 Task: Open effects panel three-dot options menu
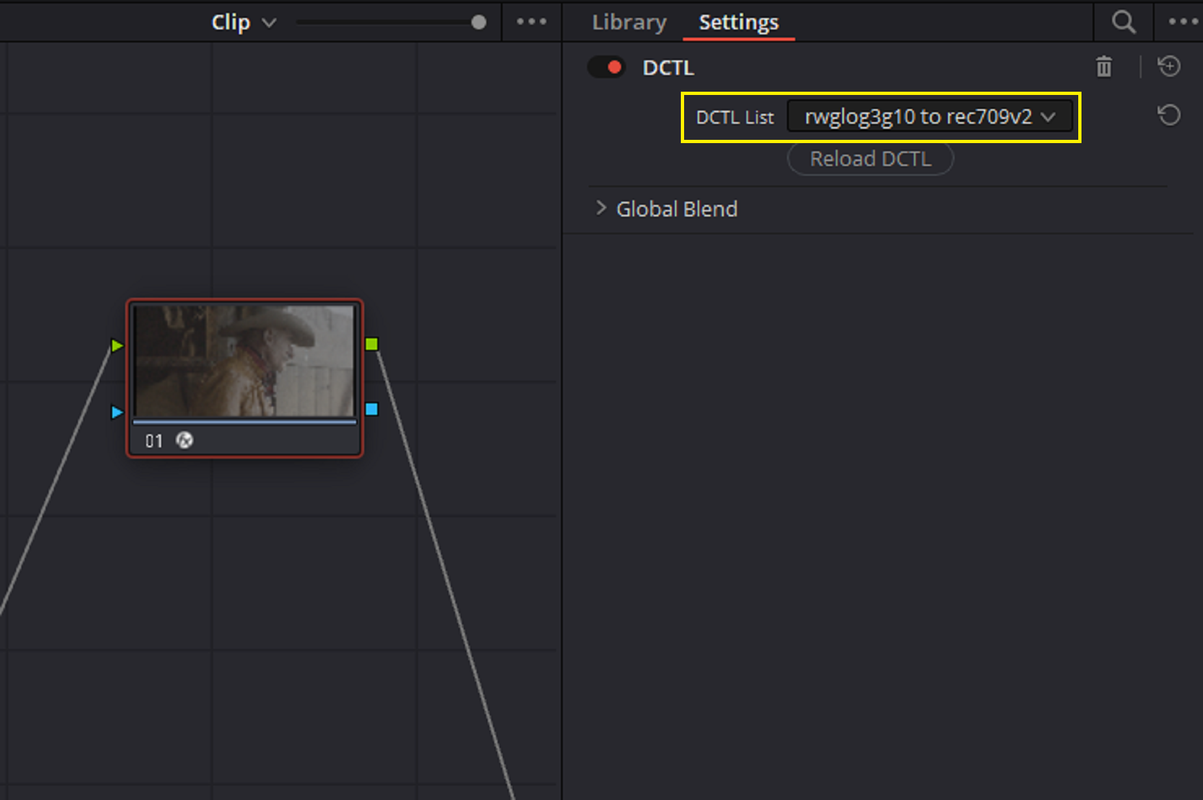(x=1181, y=22)
